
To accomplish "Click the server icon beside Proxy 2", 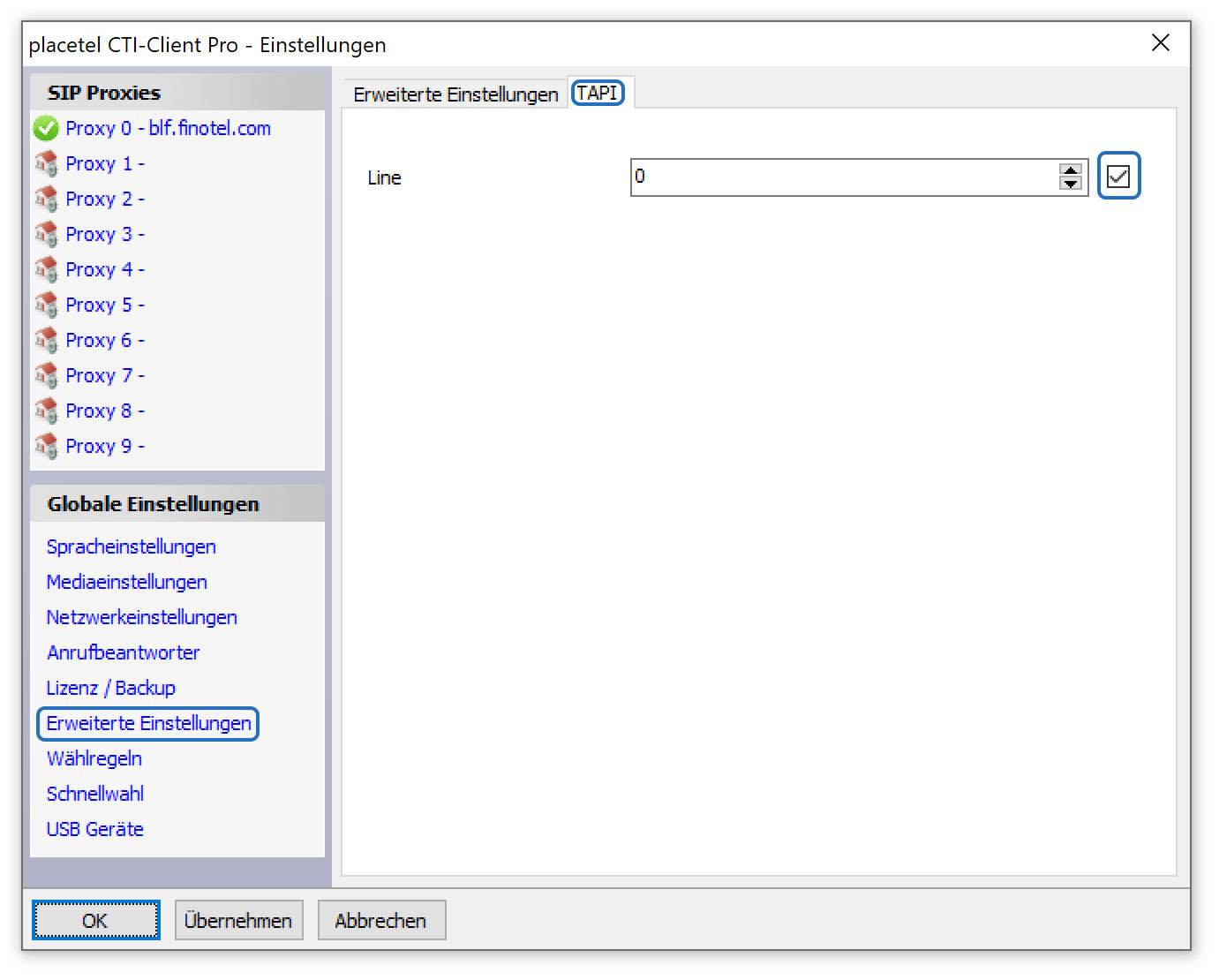I will [x=46, y=200].
